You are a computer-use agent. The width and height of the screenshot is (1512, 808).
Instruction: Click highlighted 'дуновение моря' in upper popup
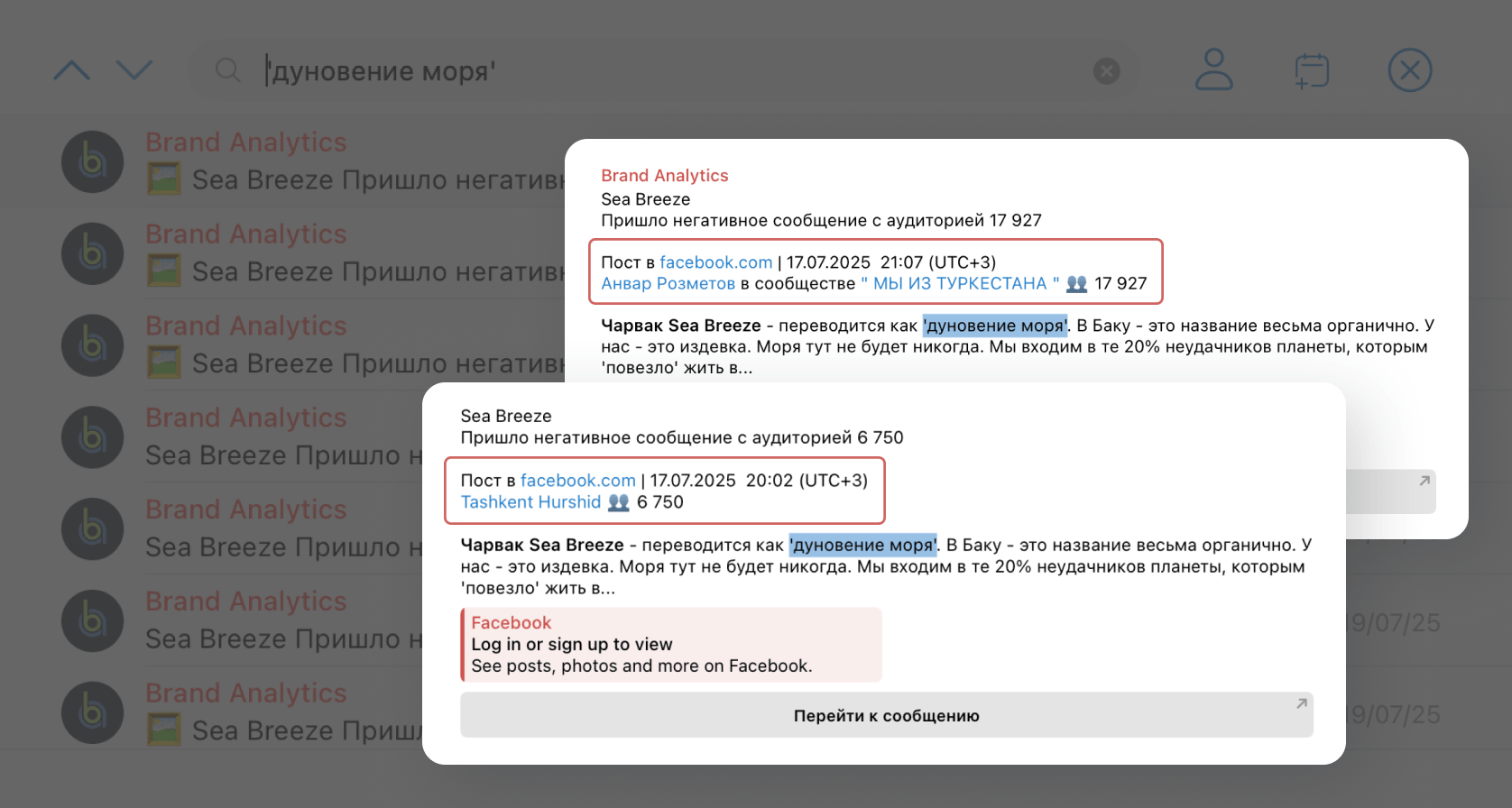[995, 326]
